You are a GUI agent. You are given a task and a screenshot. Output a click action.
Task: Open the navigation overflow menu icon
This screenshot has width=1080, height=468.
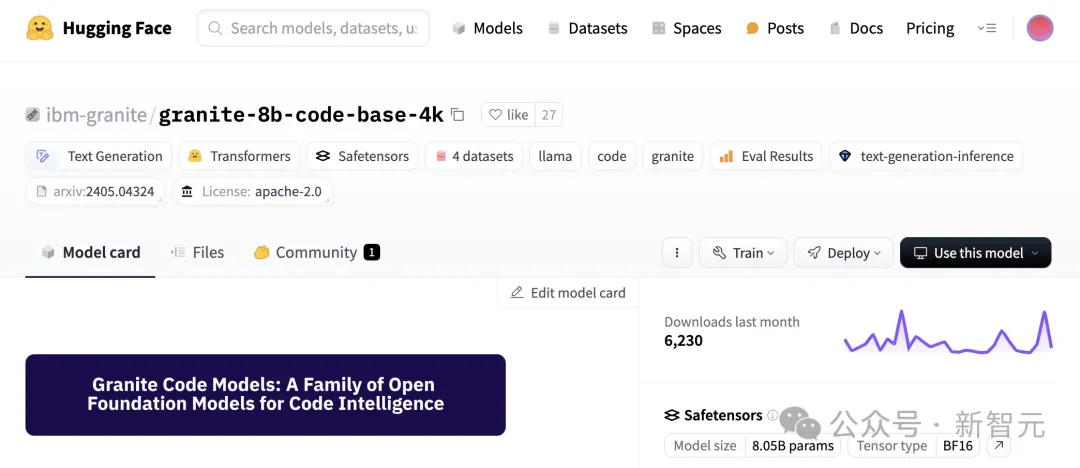[x=986, y=28]
